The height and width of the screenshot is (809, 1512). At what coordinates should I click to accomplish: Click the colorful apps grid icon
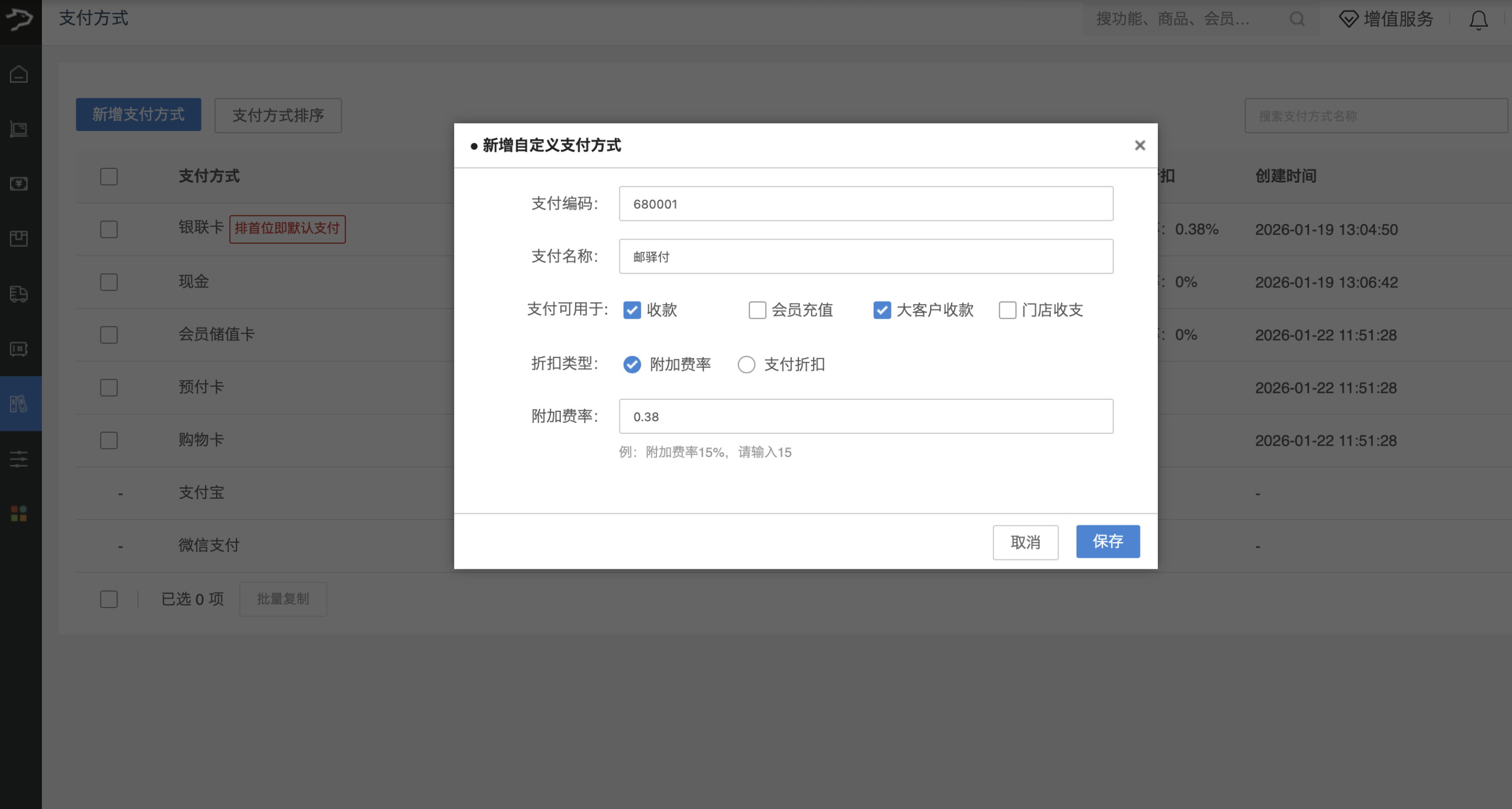(x=19, y=514)
